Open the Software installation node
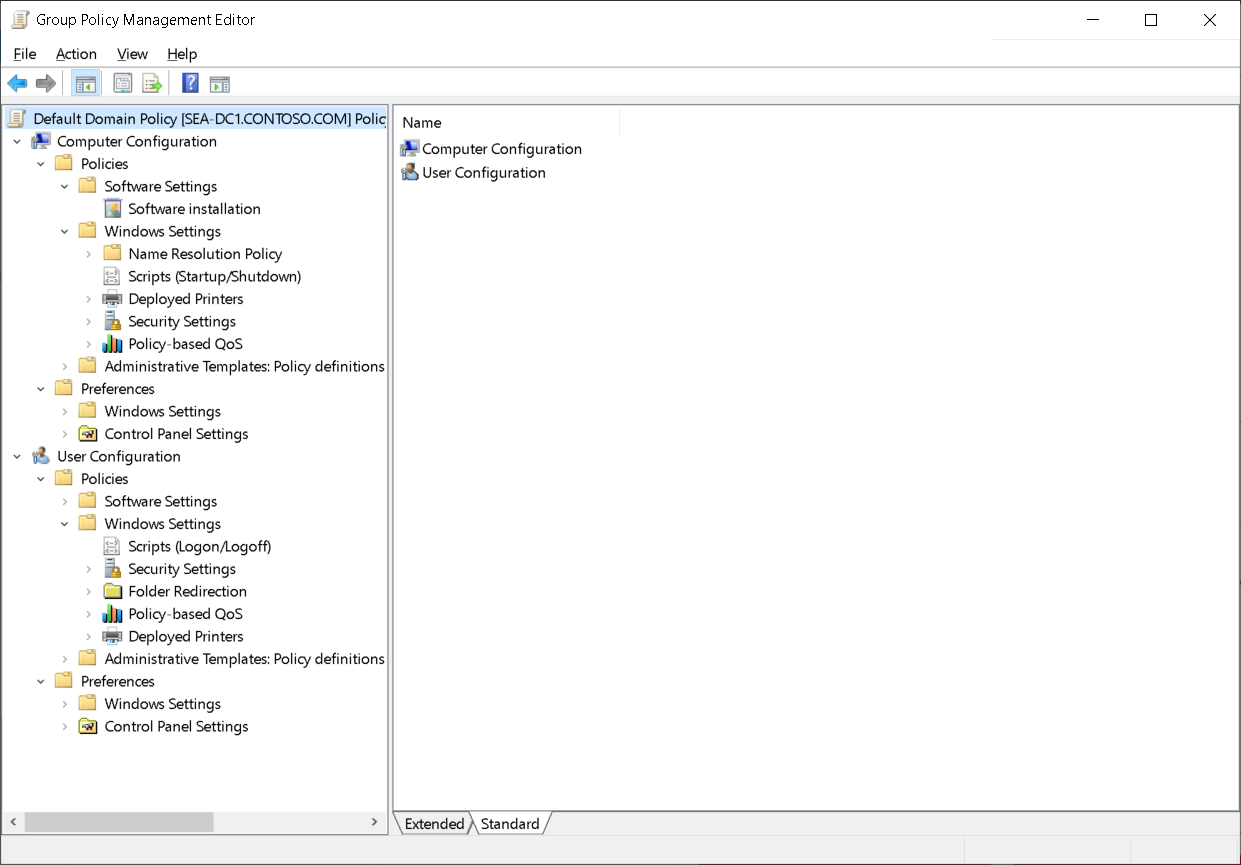 [x=194, y=208]
